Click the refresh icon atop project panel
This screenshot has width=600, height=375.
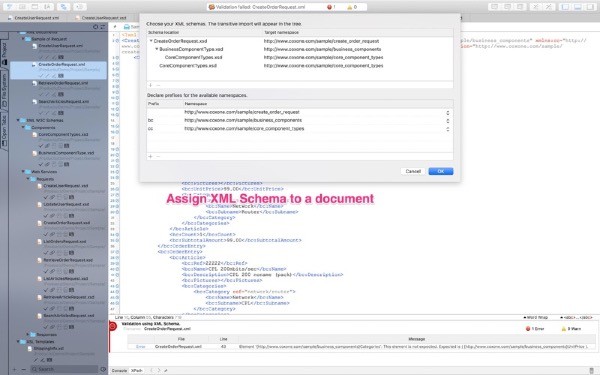click(95, 27)
